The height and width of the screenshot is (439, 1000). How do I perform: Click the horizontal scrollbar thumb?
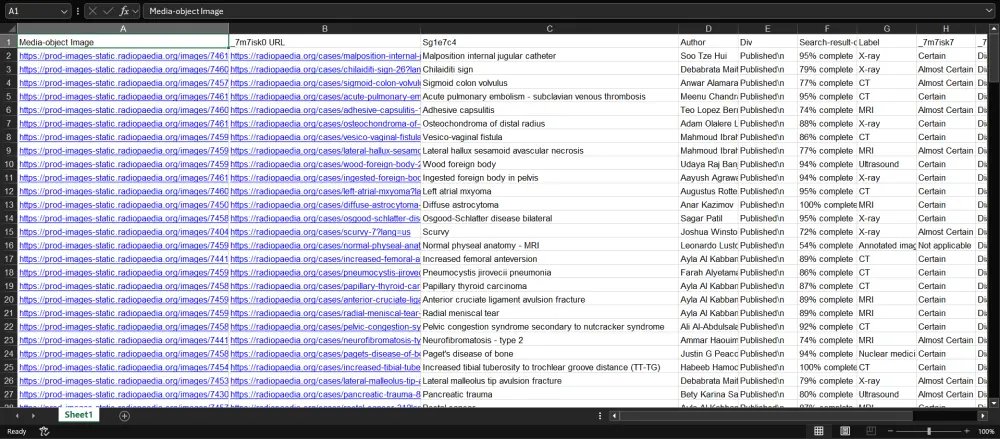point(765,416)
